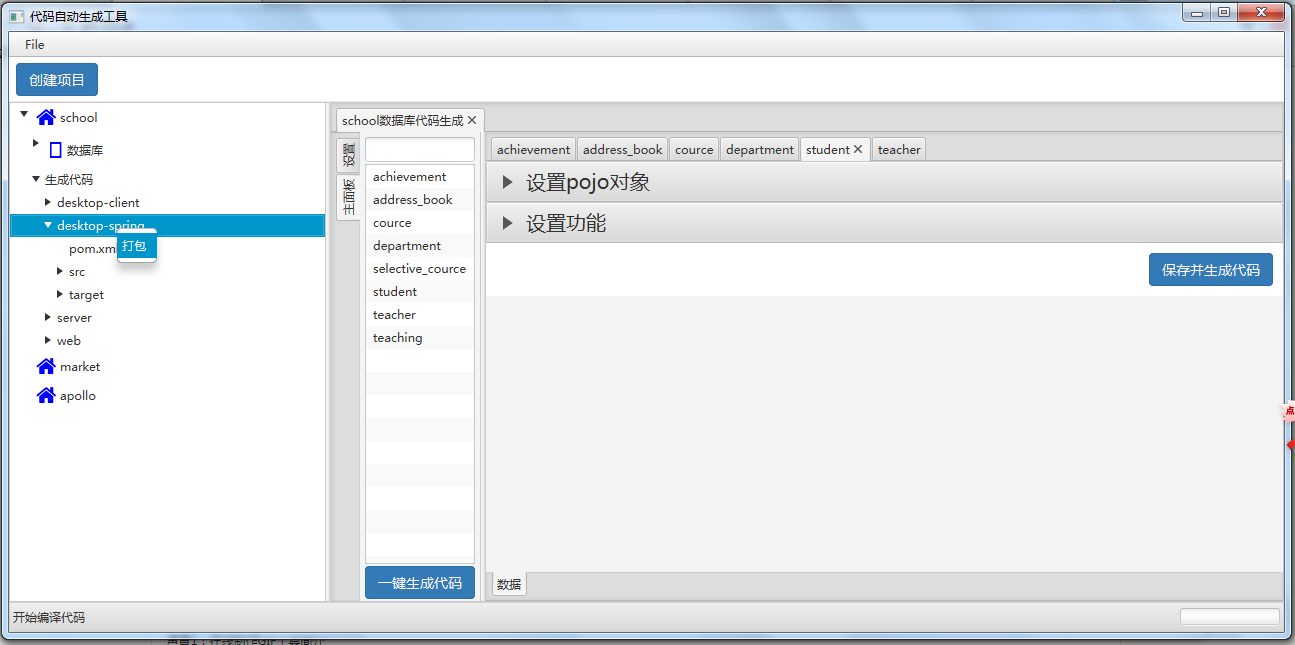The image size is (1295, 645).
Task: Close the school数据库代码生成 tab
Action: [x=472, y=120]
